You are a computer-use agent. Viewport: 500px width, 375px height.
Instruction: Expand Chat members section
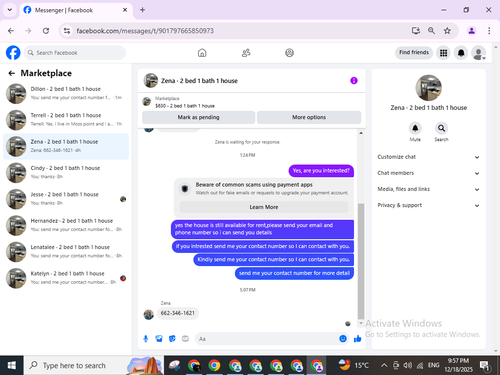coord(428,173)
